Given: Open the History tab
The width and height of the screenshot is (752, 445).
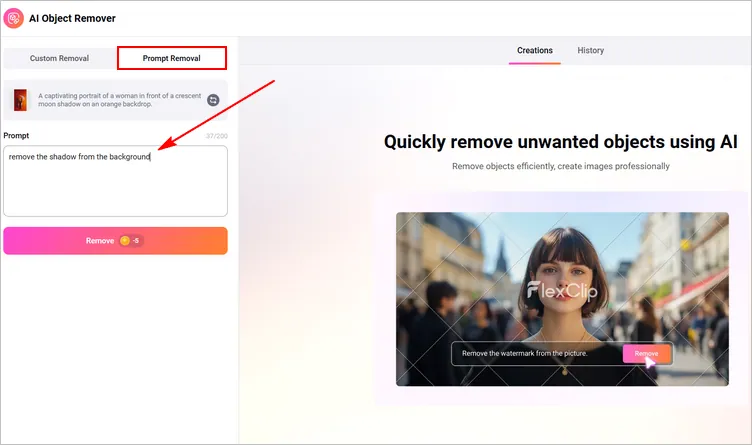Looking at the screenshot, I should pos(590,50).
